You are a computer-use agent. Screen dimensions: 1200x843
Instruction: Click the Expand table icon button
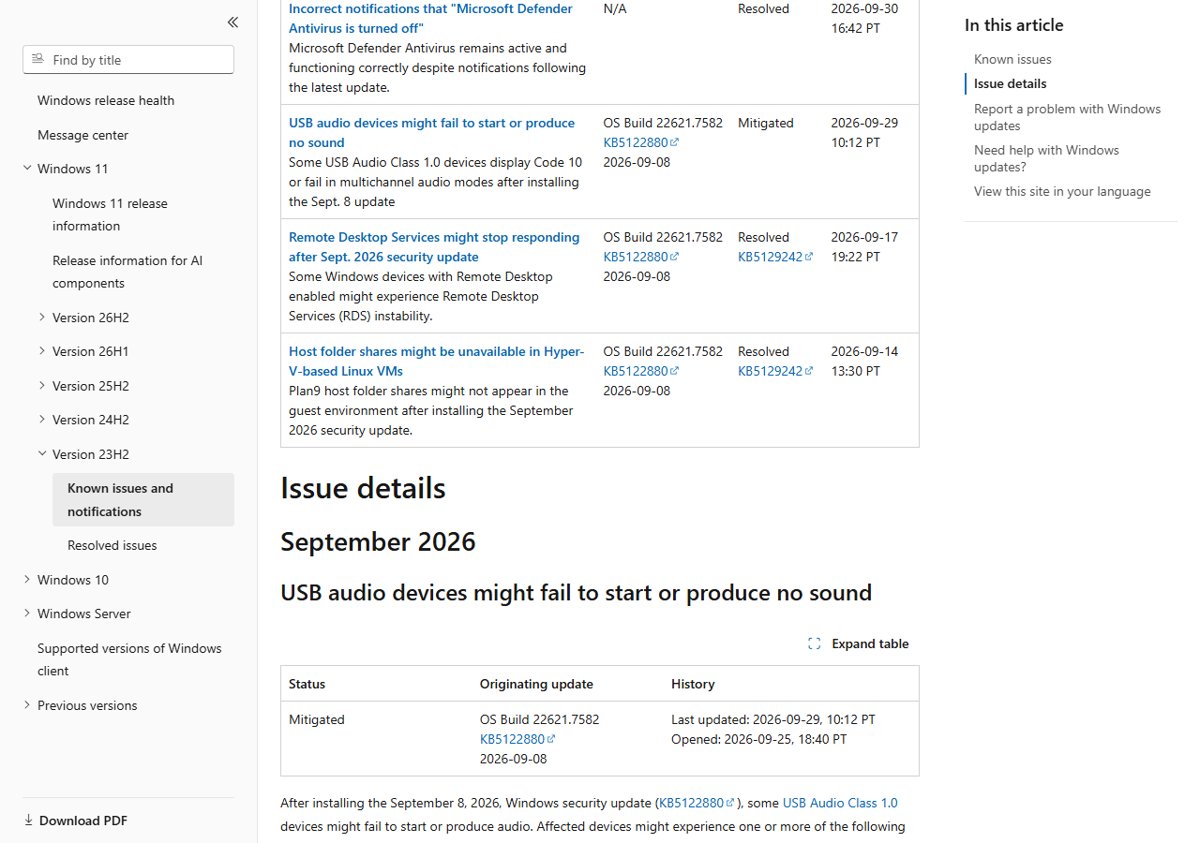coord(858,644)
